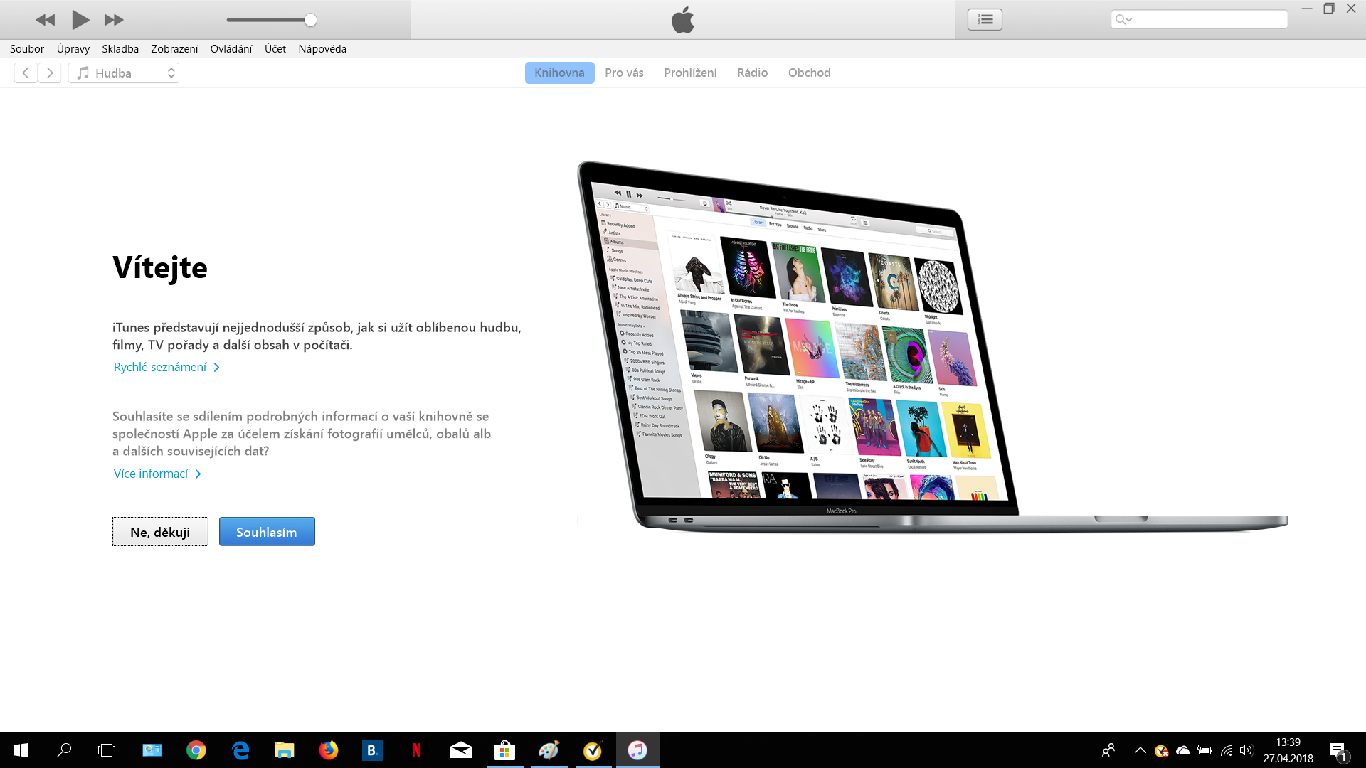Open the Skladba menu
The height and width of the screenshot is (768, 1366).
(x=120, y=49)
